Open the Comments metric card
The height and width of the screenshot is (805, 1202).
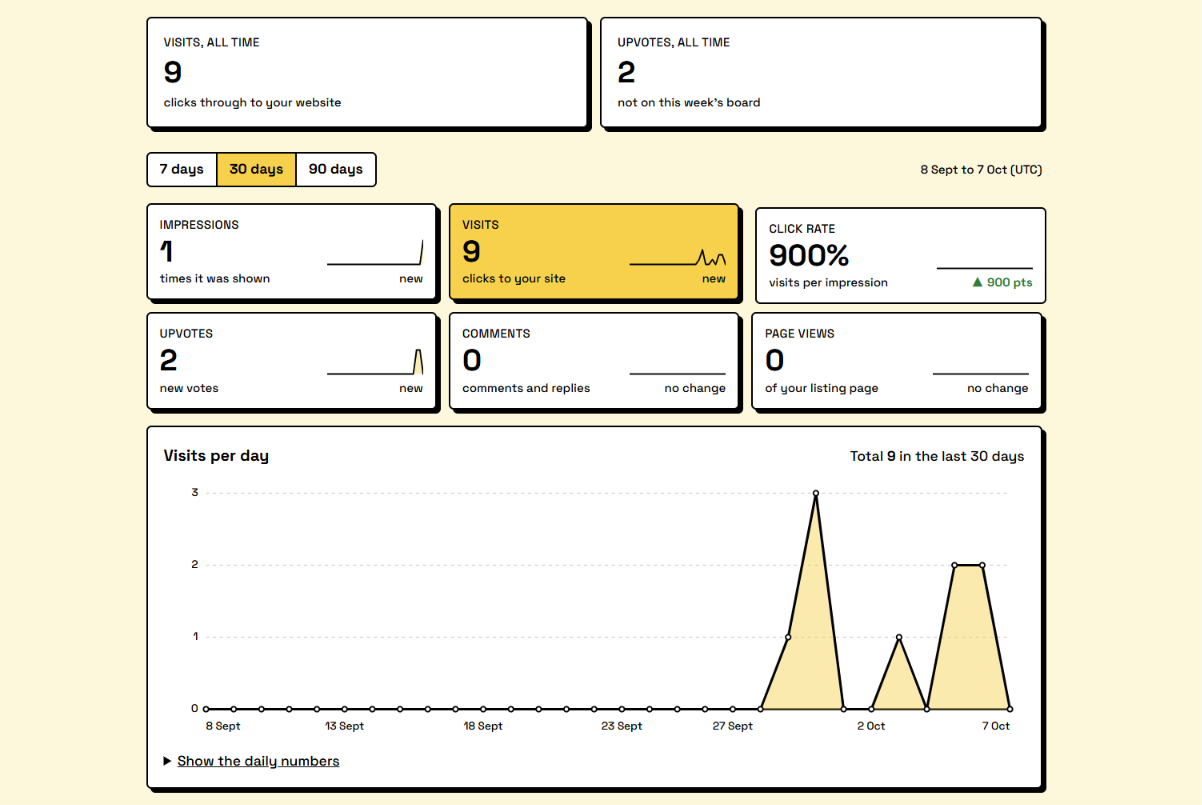(594, 361)
